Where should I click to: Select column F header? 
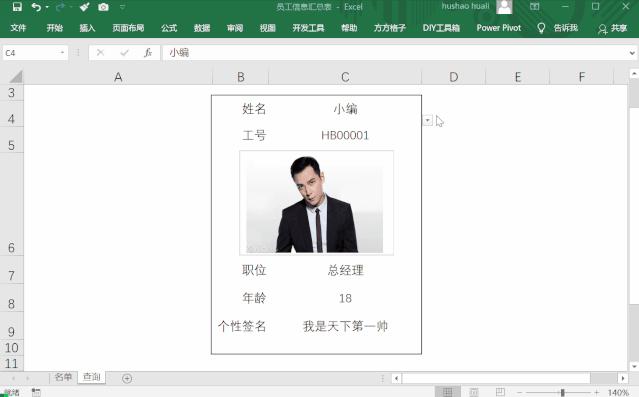click(x=582, y=77)
